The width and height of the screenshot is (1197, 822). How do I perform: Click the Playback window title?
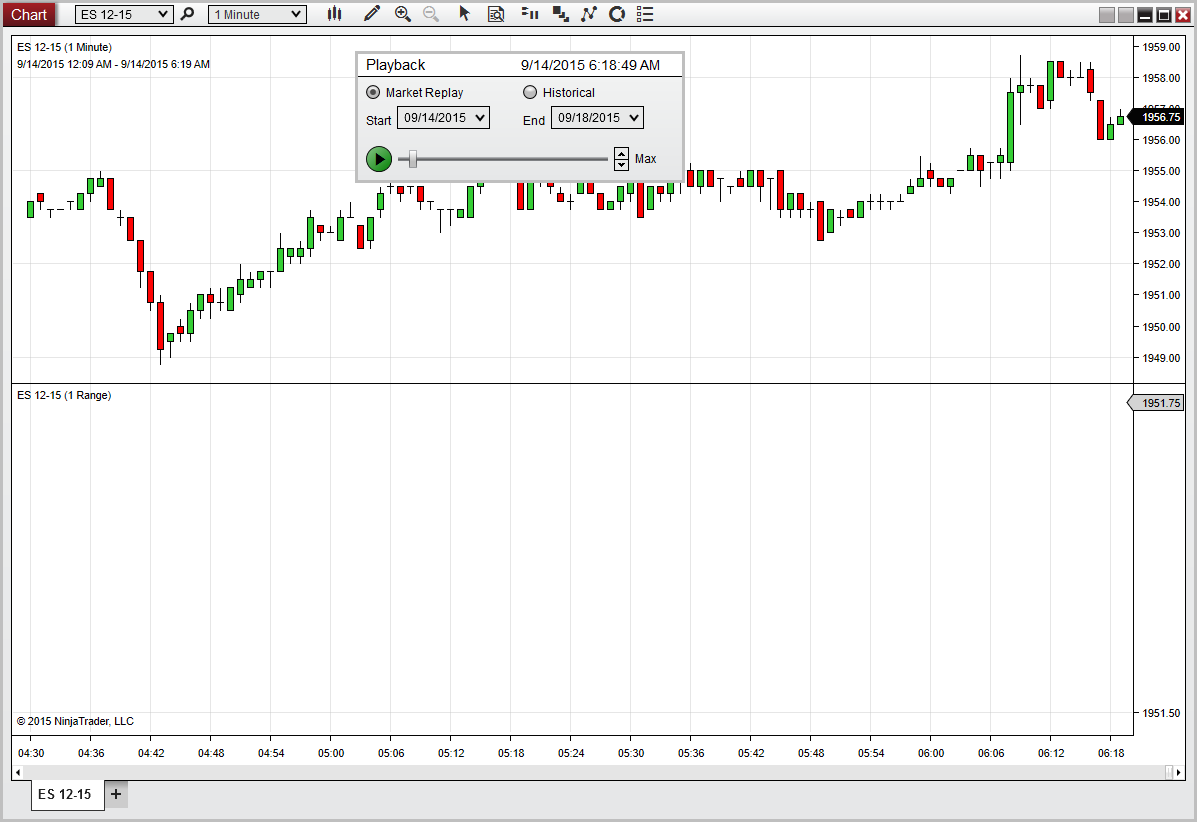pyautogui.click(x=395, y=65)
